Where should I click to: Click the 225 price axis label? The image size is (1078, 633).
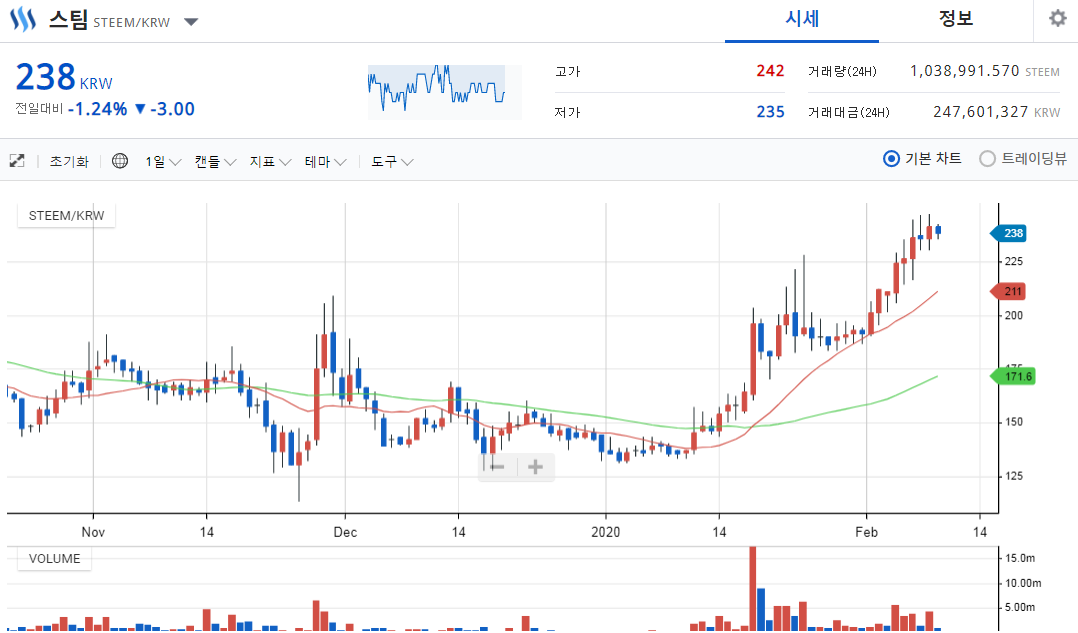tap(1013, 262)
